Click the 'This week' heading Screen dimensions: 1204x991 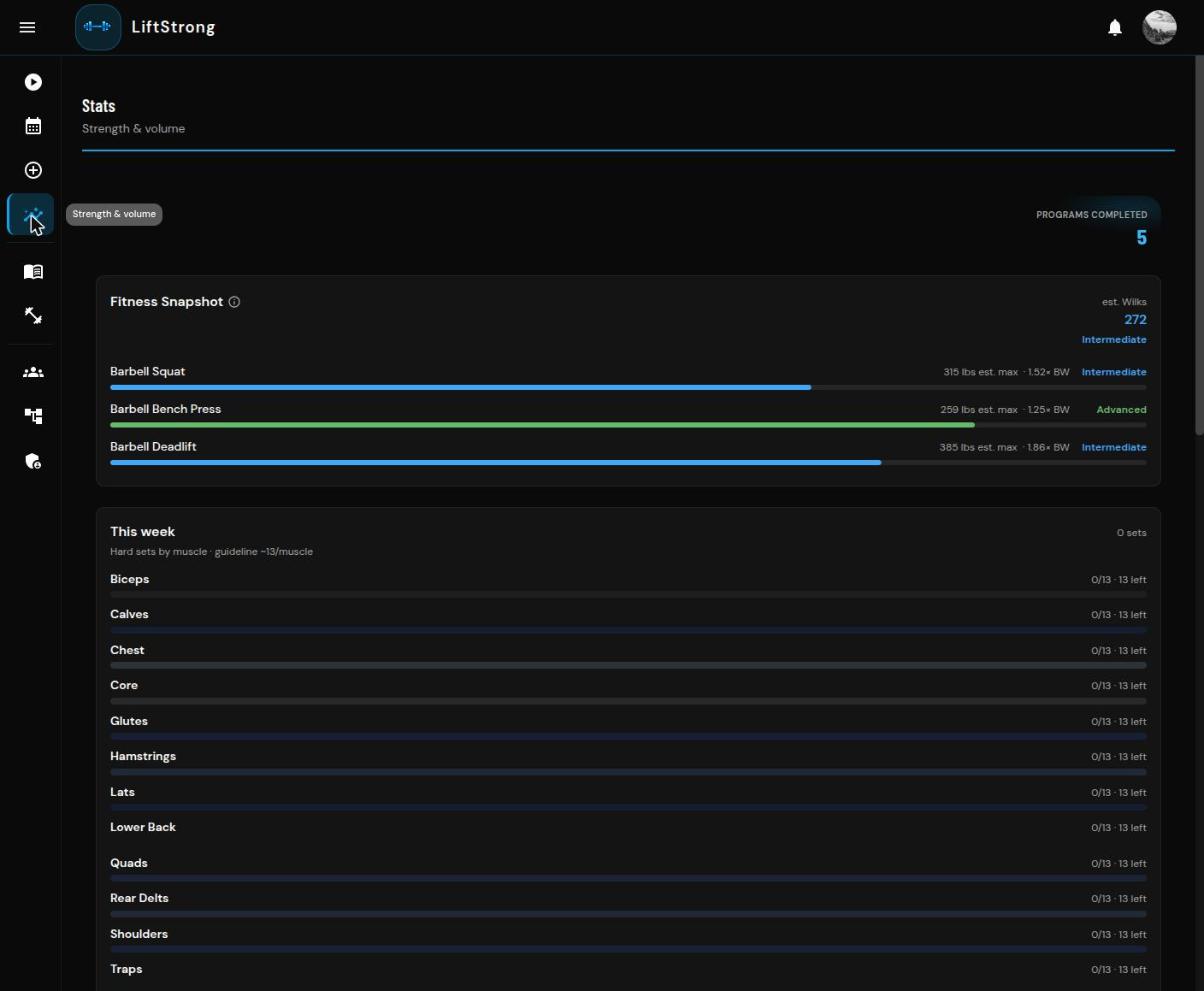tap(142, 532)
